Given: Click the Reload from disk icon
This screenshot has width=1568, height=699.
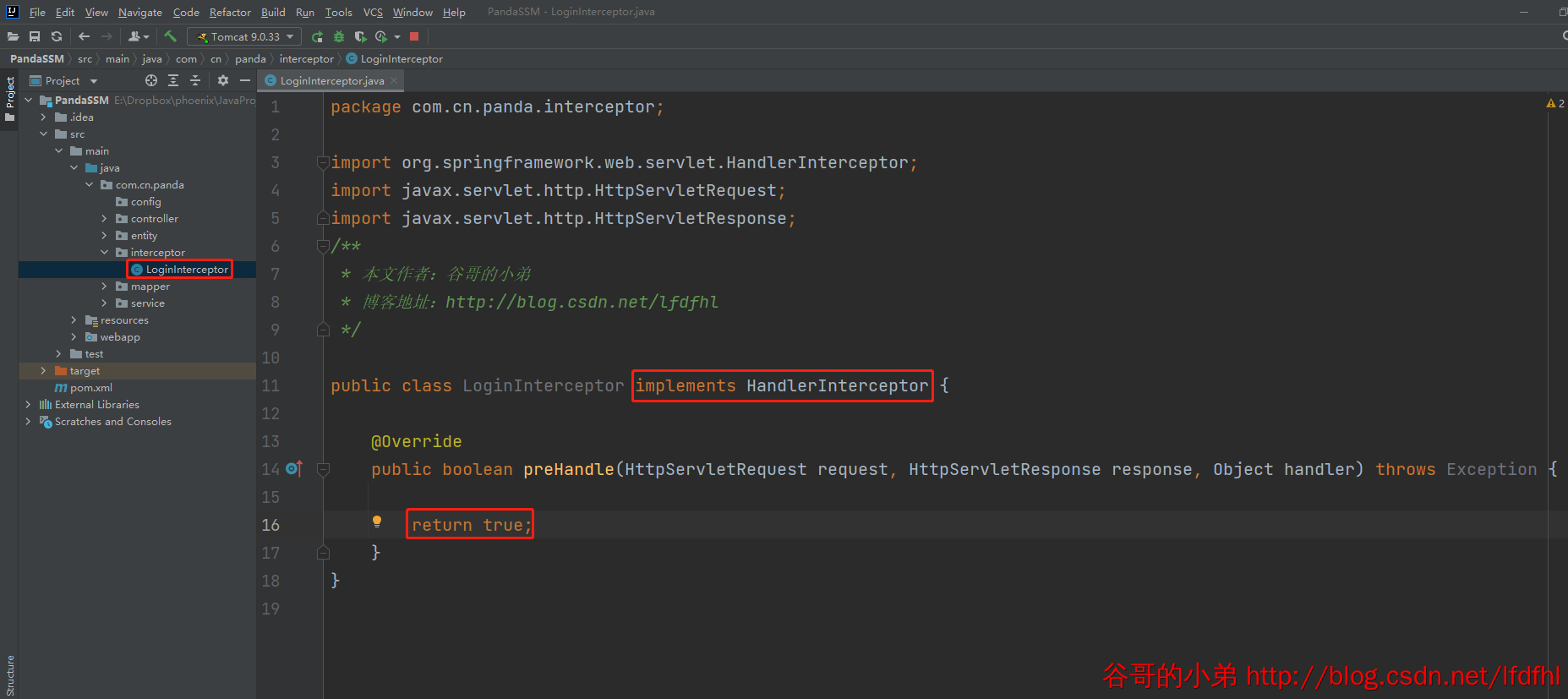Looking at the screenshot, I should tap(57, 36).
